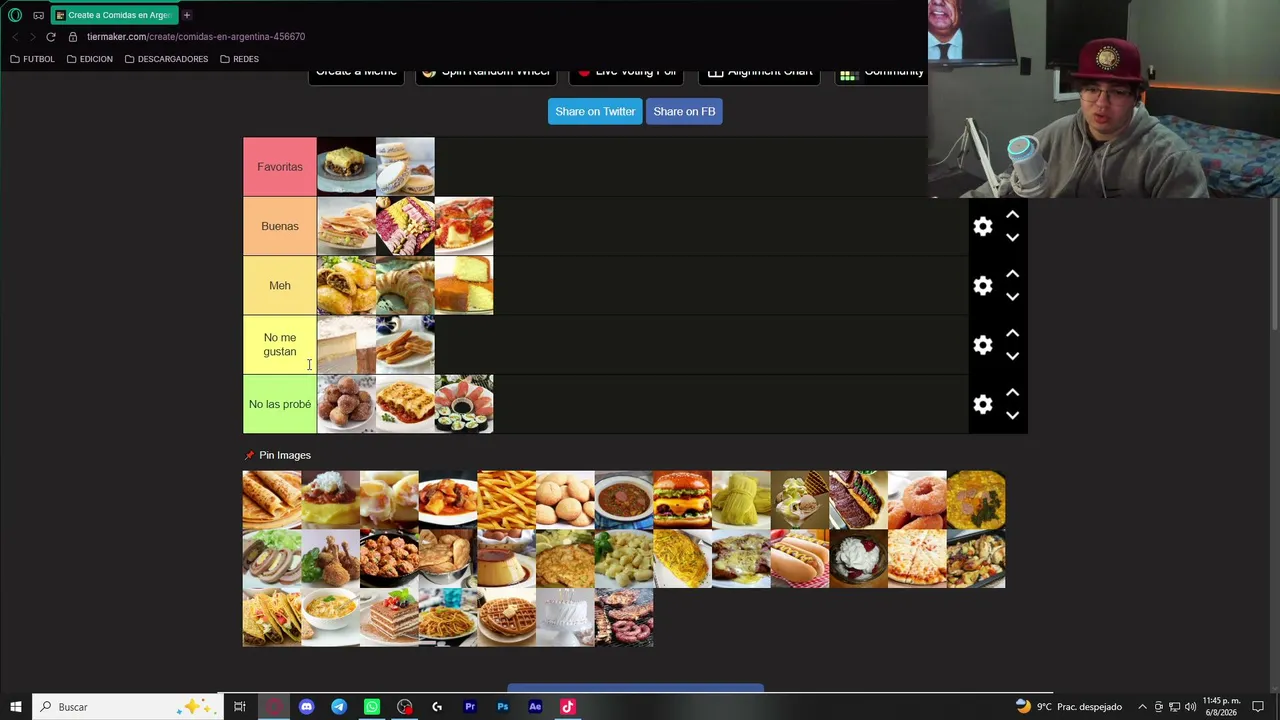The height and width of the screenshot is (720, 1280).
Task: Open Discord from the taskbar
Action: click(x=306, y=707)
